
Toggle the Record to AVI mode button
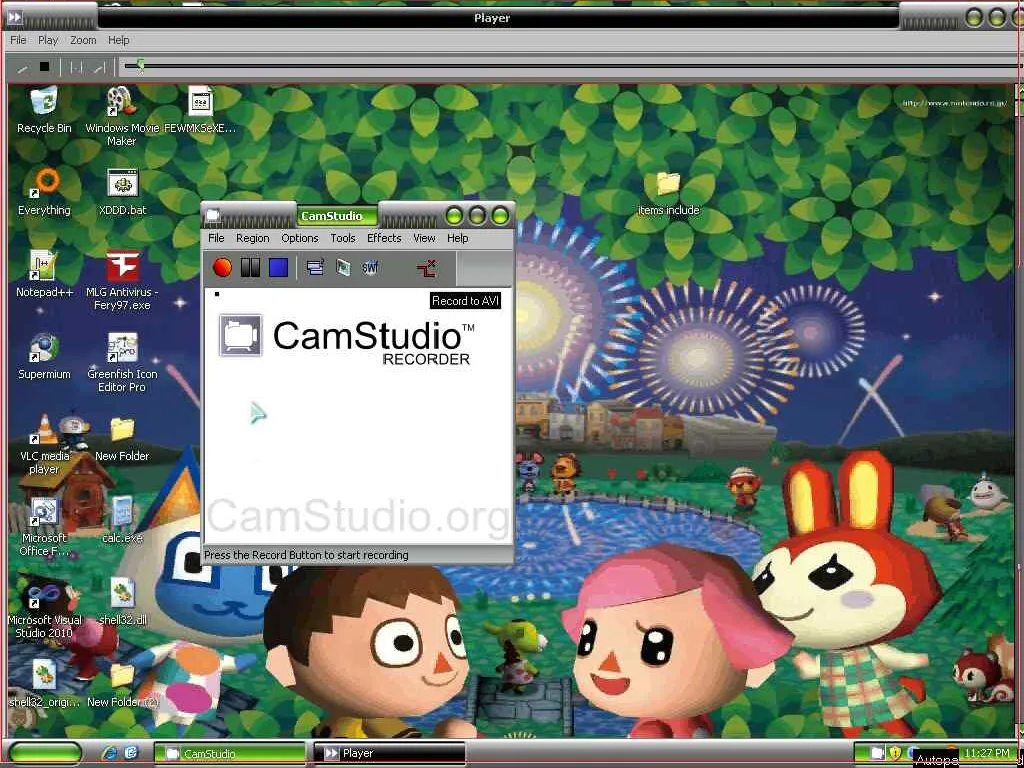(x=465, y=301)
